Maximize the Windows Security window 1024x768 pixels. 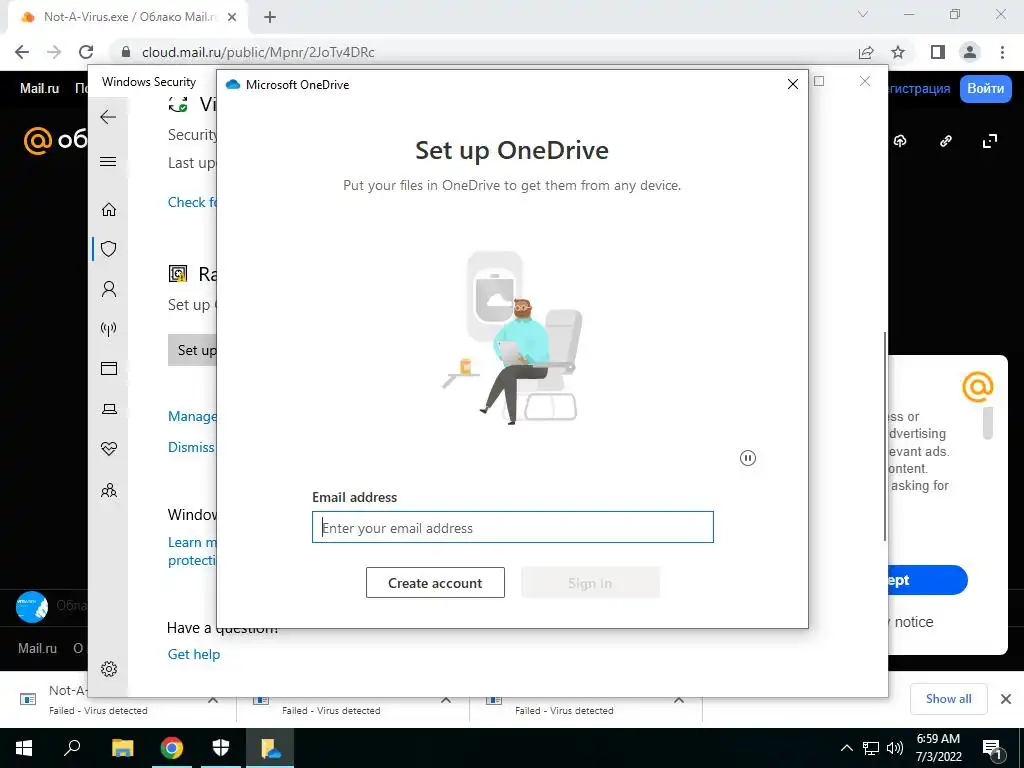[819, 81]
